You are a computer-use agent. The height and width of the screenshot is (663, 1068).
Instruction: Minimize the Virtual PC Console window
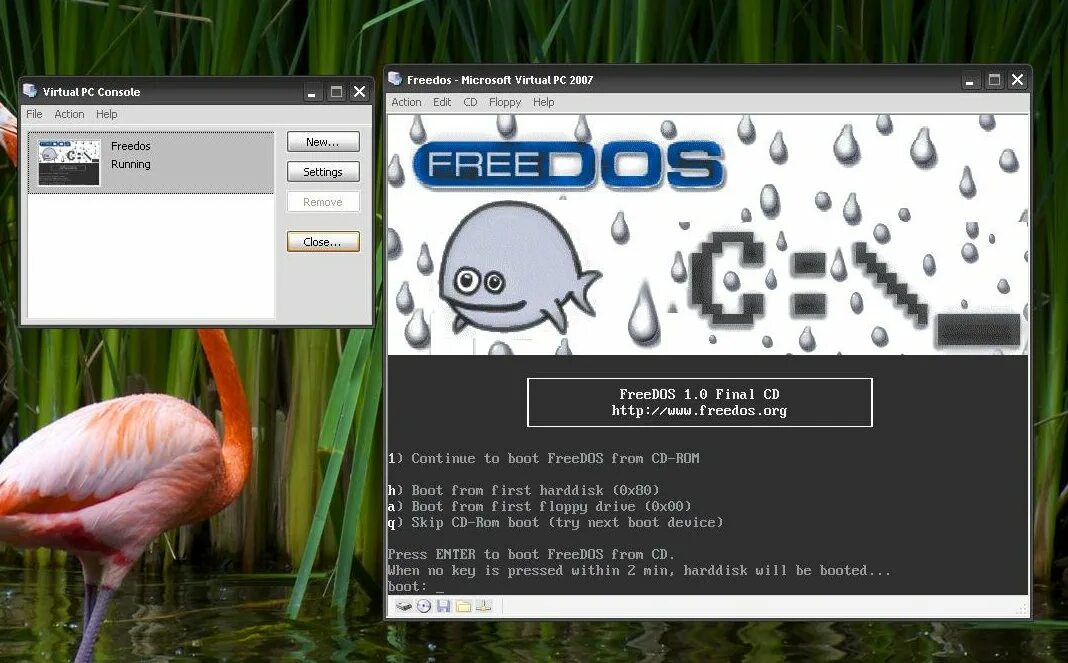click(312, 92)
